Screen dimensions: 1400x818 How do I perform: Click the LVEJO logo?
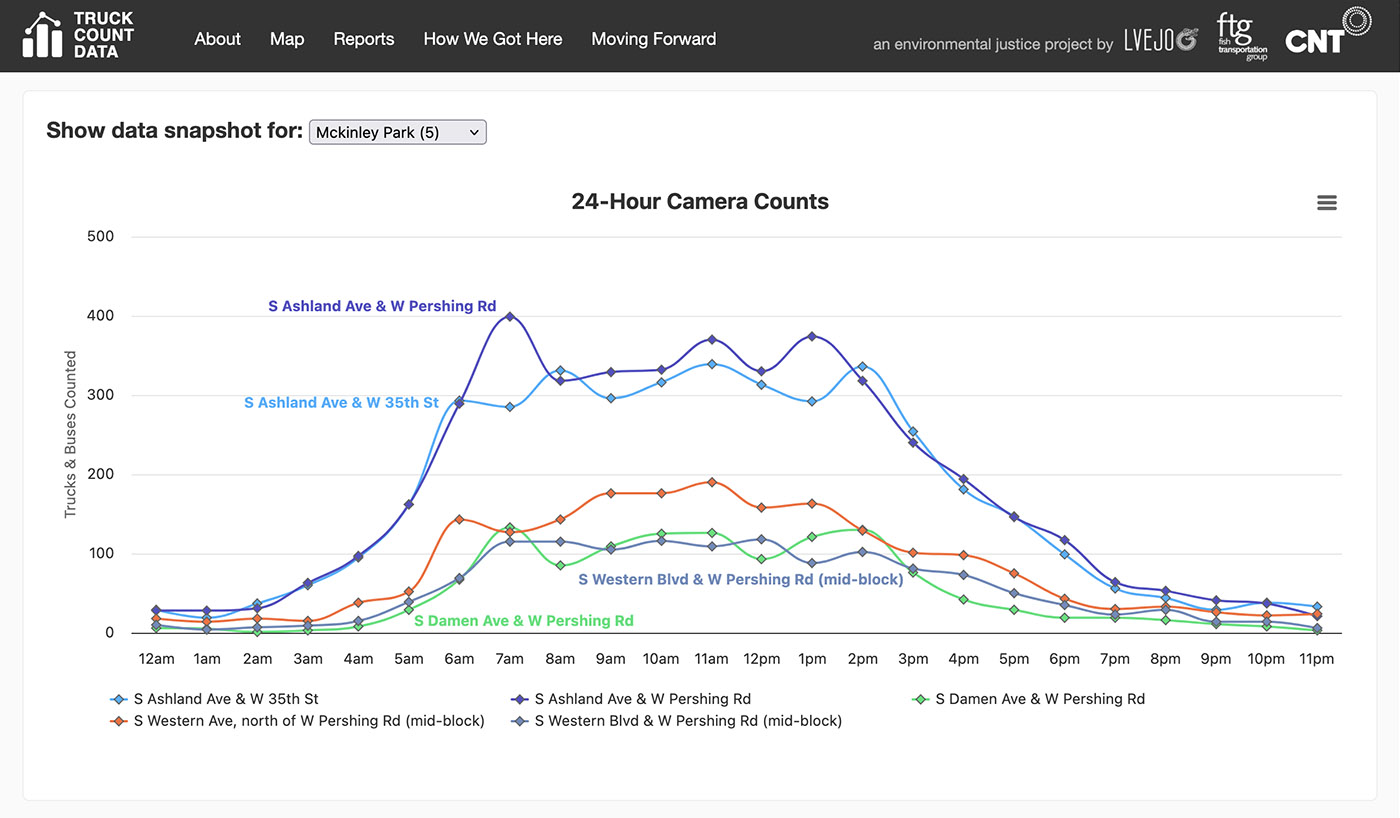tap(1160, 40)
